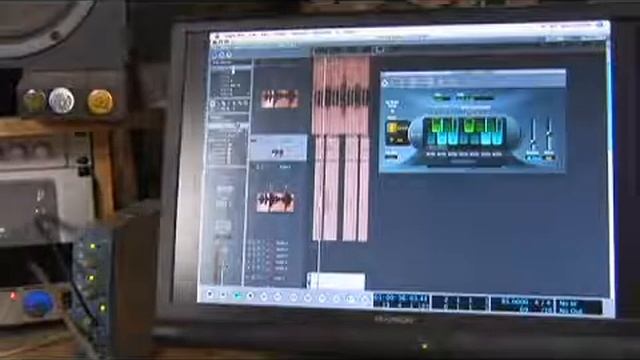Click the cyan value field under the left plugin slider
The height and width of the screenshot is (360, 640).
(x=532, y=158)
